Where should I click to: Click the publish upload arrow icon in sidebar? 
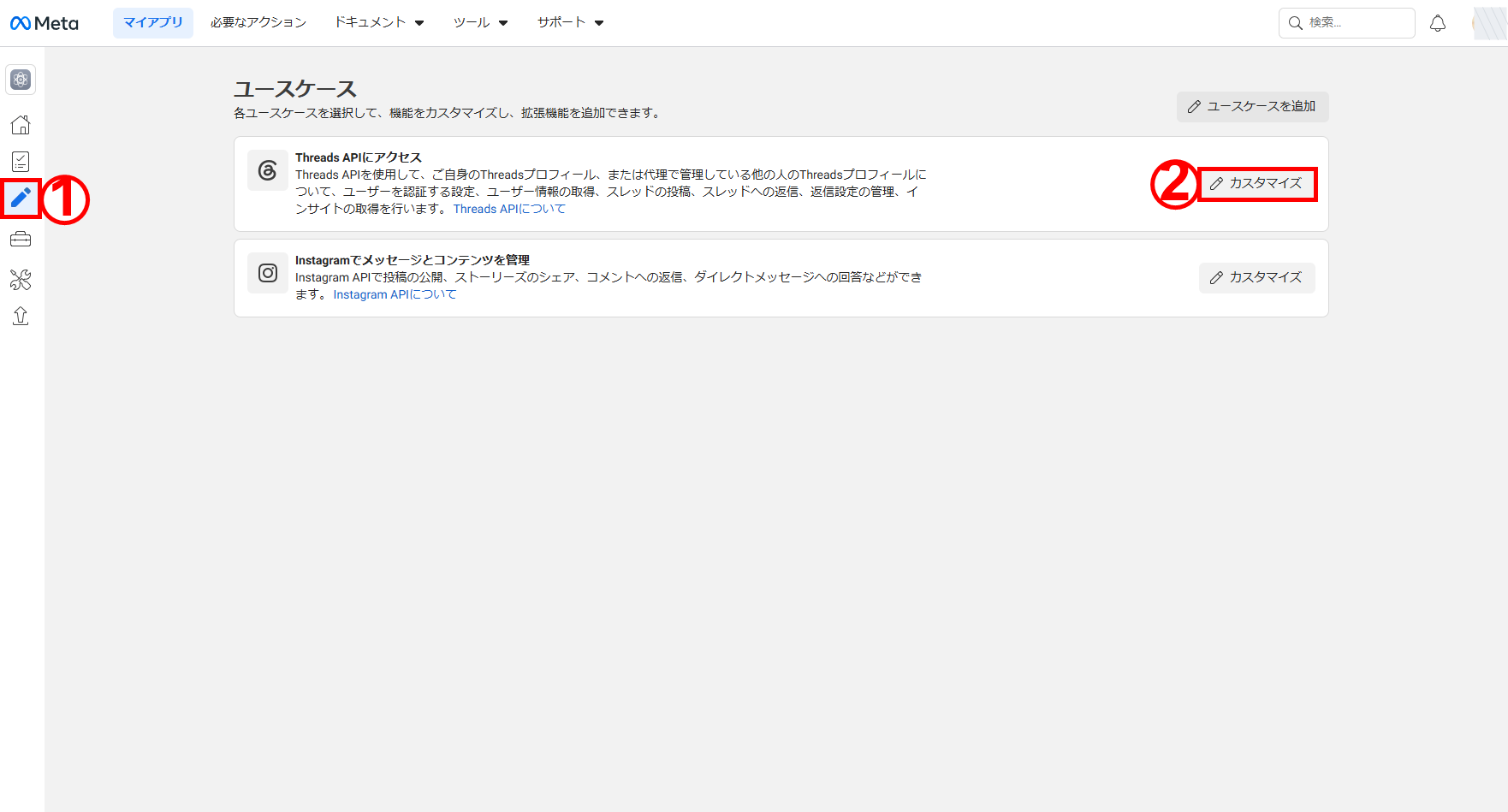[x=21, y=316]
